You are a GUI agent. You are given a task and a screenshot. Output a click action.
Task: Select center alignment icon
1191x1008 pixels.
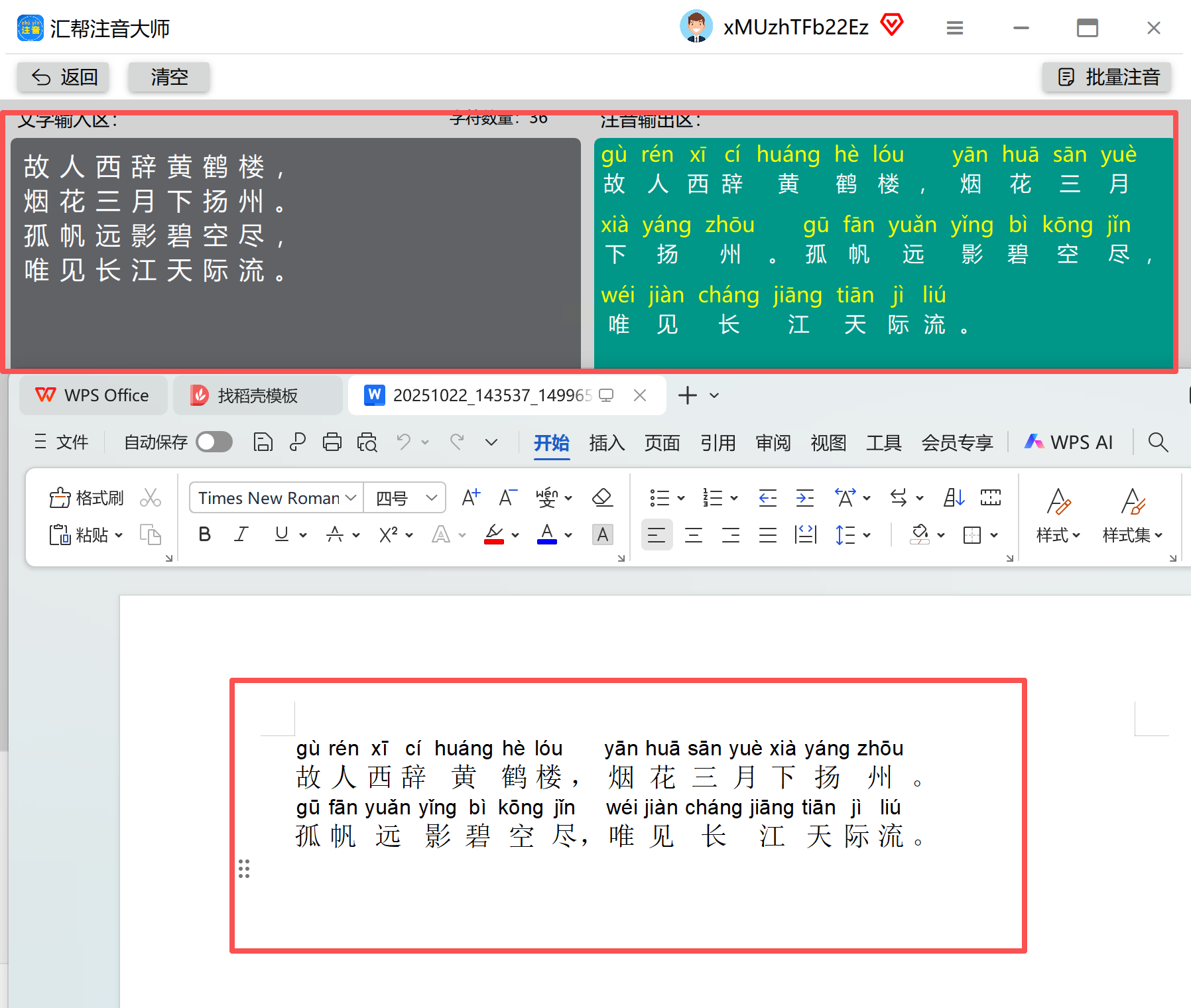pyautogui.click(x=694, y=535)
